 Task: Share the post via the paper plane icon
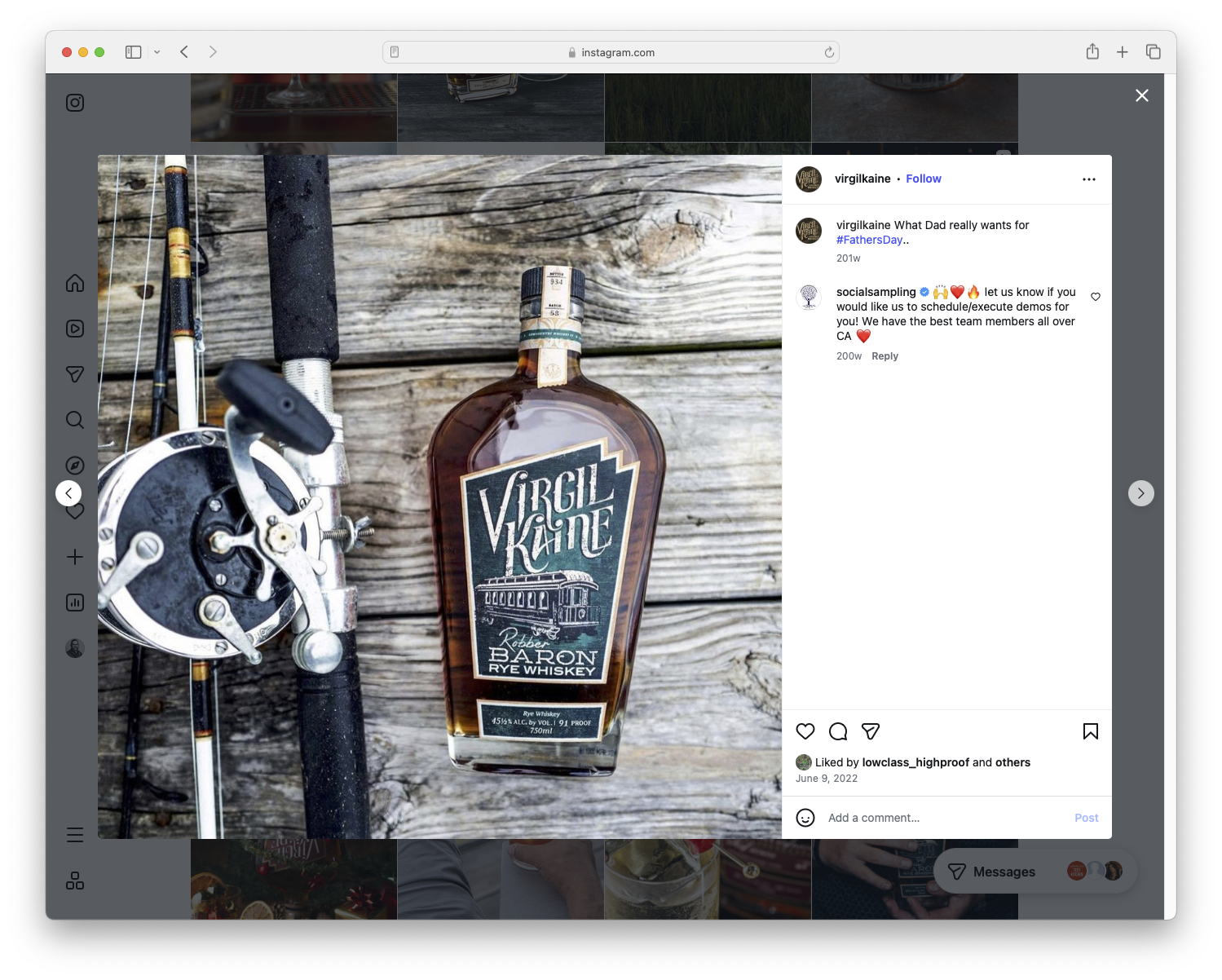pyautogui.click(x=869, y=731)
